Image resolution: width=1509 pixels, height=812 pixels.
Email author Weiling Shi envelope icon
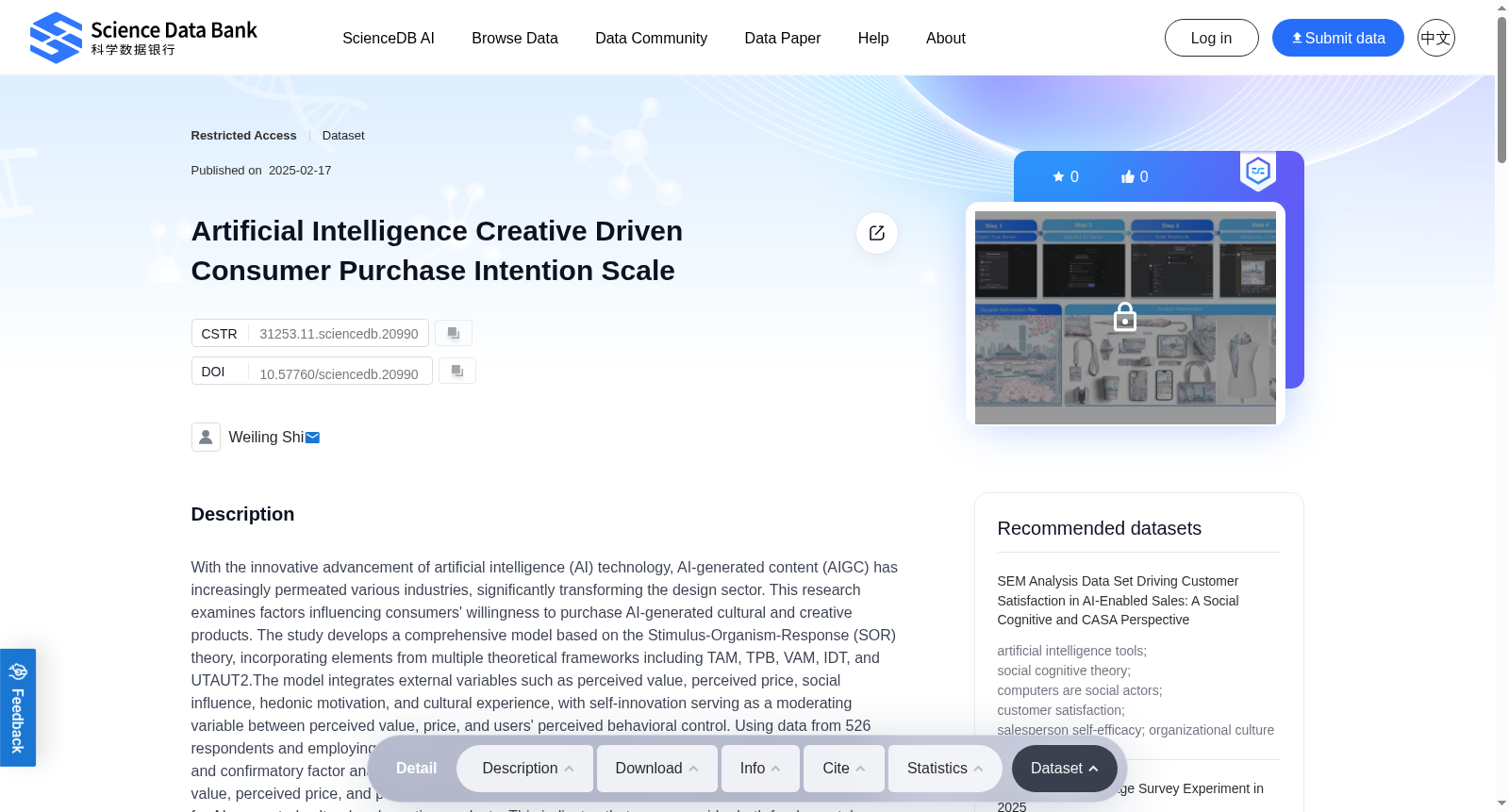click(x=313, y=438)
